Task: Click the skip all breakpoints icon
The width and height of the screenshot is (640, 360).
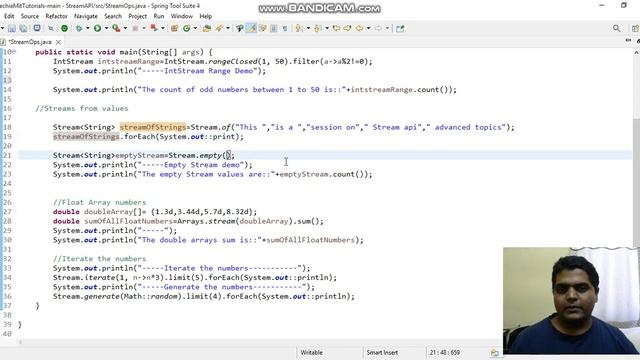Action: [x=51, y=28]
